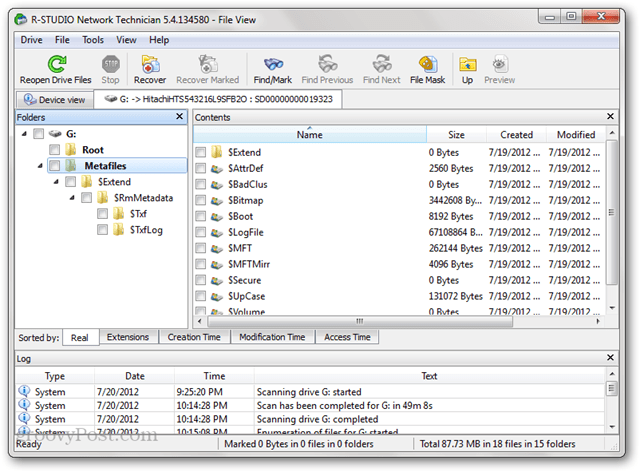This screenshot has height=472, width=640.
Task: Click the Find Previous toolbar icon
Action: coord(327,64)
